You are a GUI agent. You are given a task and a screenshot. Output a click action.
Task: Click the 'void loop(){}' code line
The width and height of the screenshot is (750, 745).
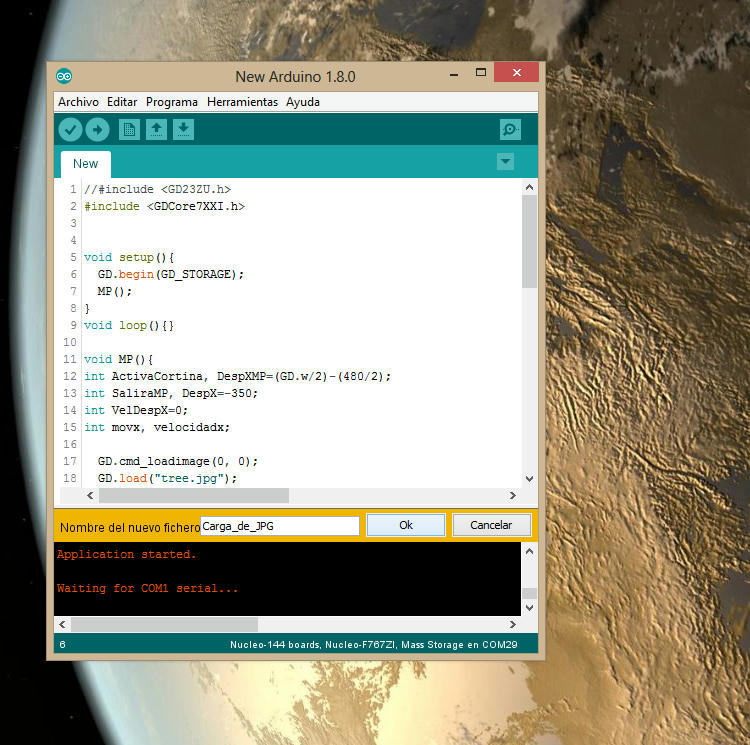point(129,325)
